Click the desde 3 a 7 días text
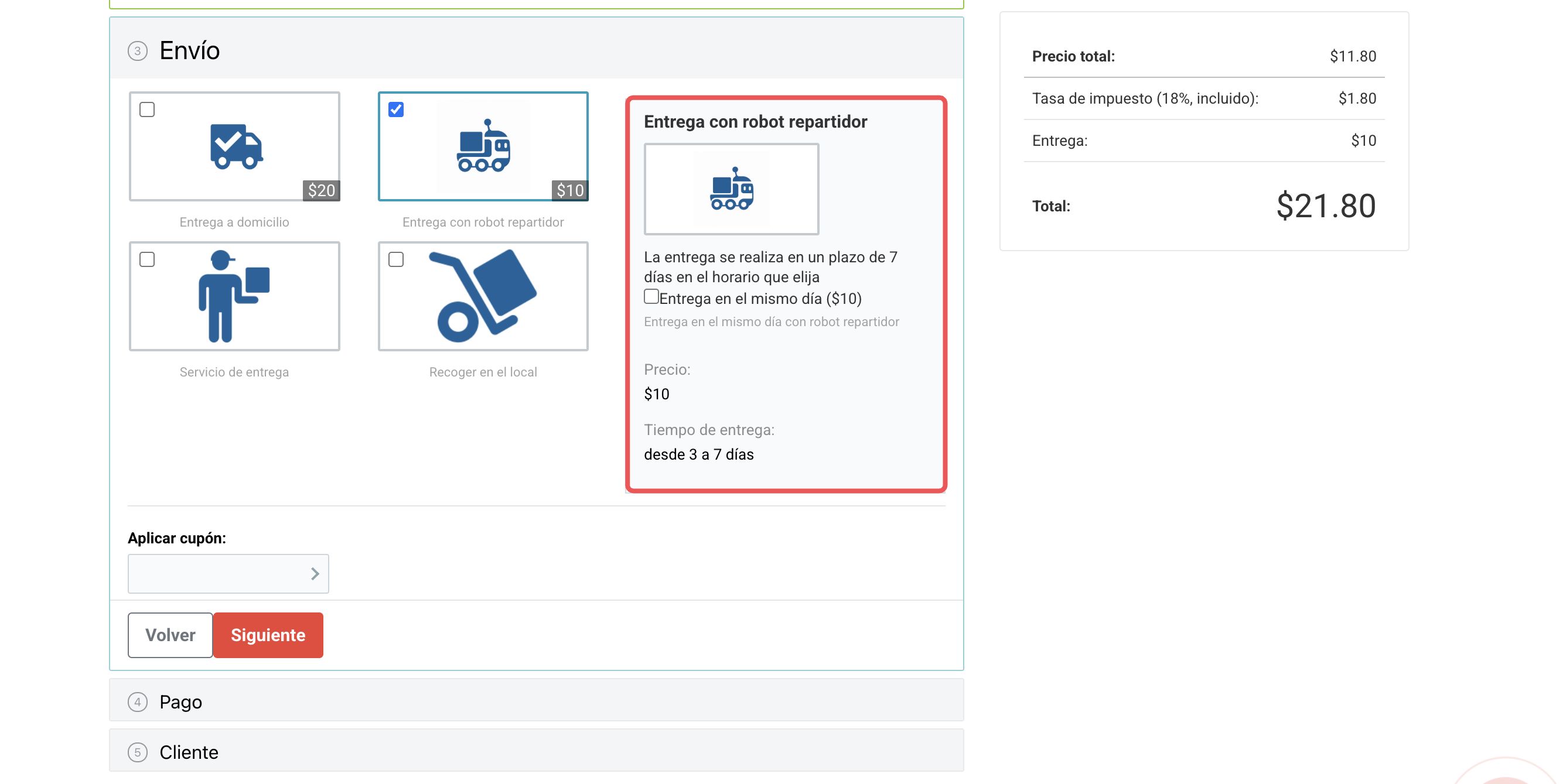Image resolution: width=1563 pixels, height=784 pixels. (699, 455)
